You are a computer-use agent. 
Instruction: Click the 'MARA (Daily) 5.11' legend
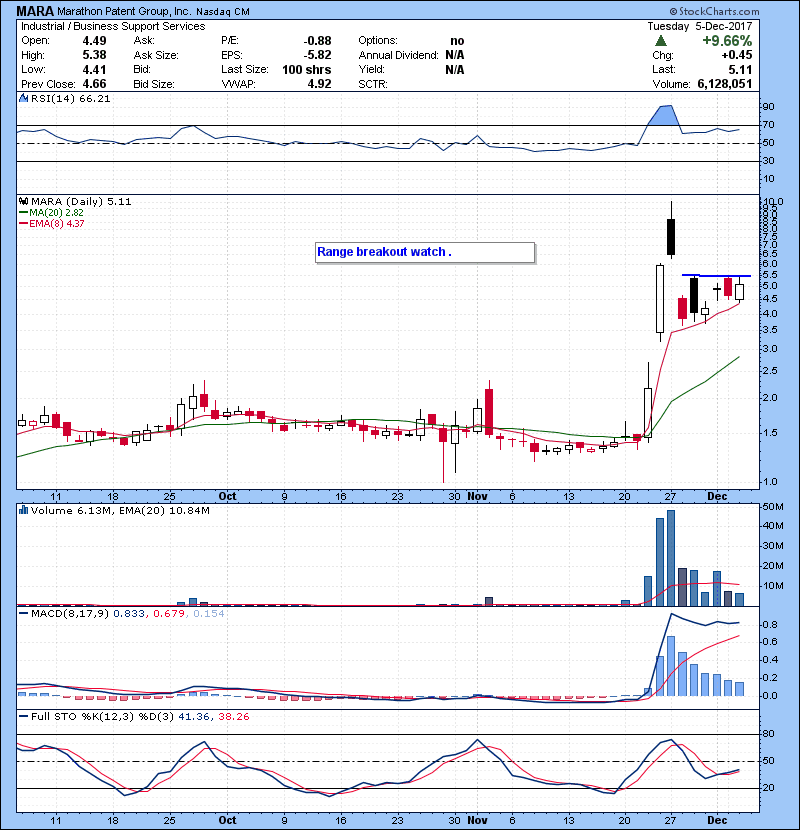tap(81, 202)
